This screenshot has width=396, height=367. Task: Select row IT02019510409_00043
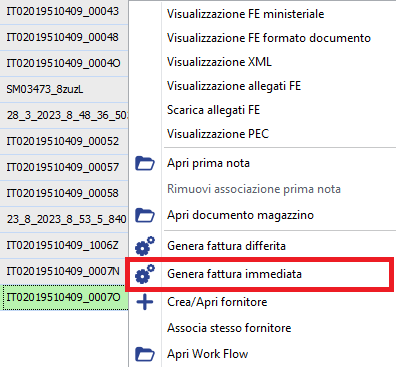click(x=64, y=11)
